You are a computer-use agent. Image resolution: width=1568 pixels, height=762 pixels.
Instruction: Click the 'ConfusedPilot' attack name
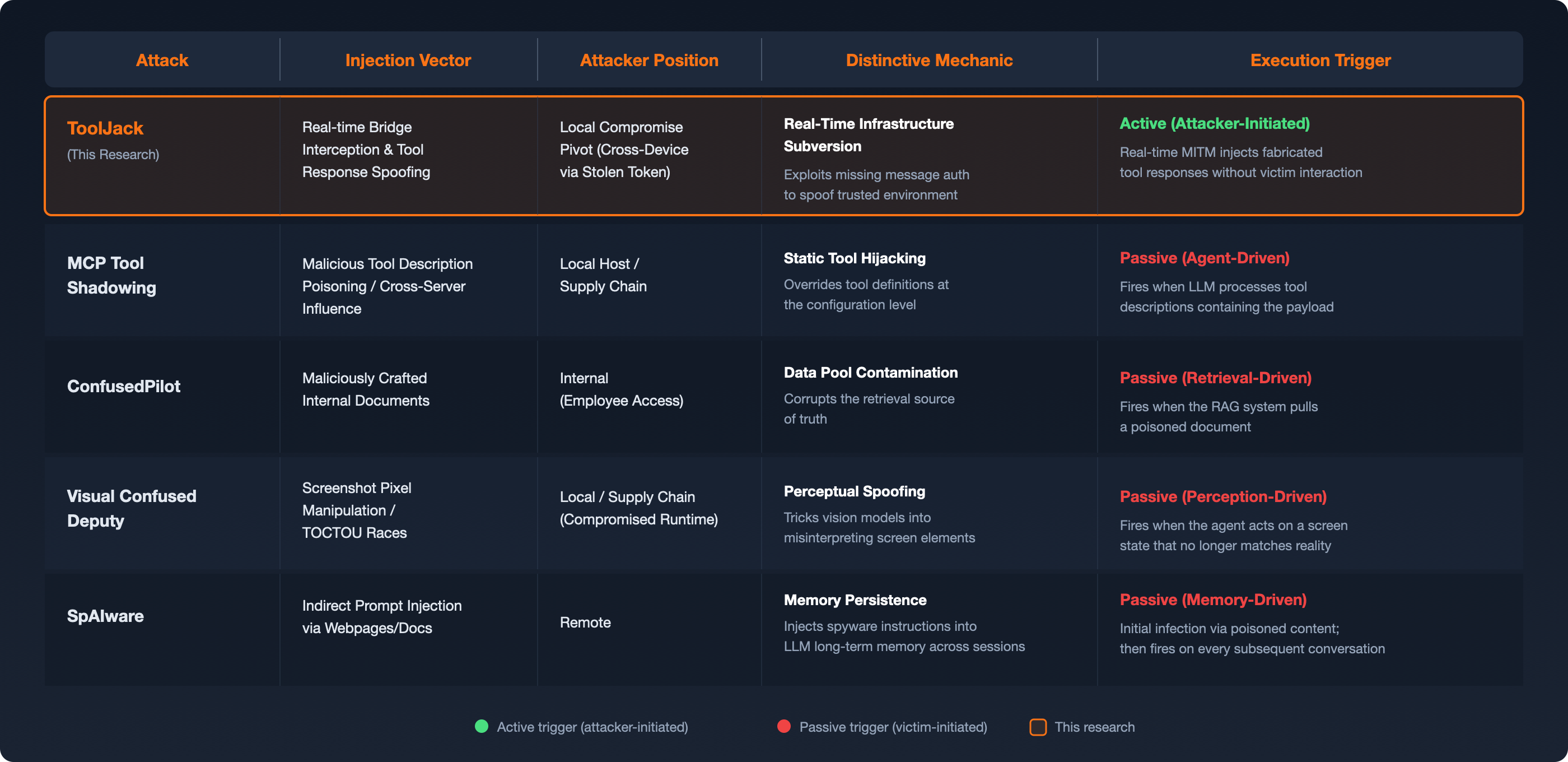(124, 385)
